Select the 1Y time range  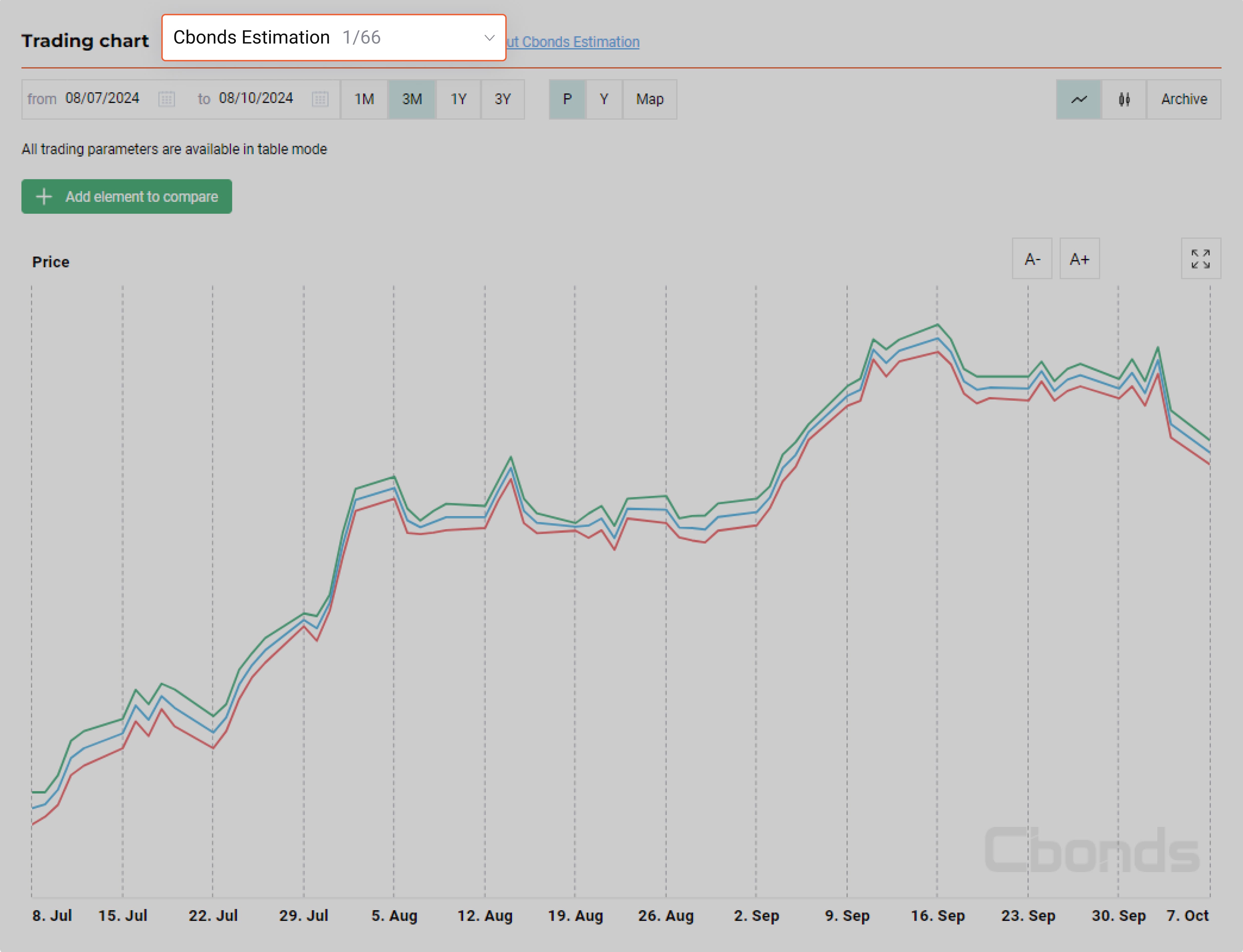pos(458,99)
